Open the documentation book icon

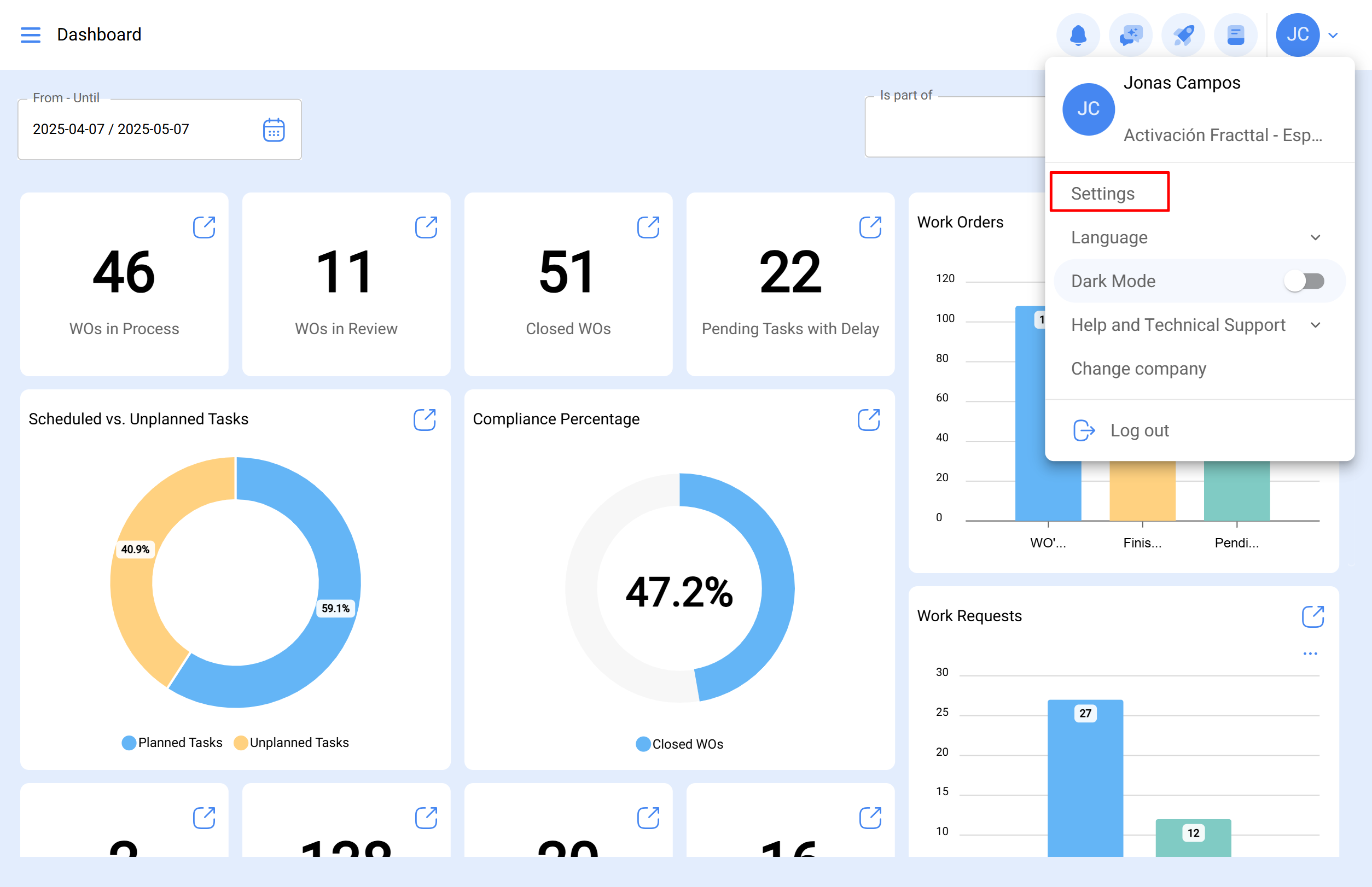1235,34
